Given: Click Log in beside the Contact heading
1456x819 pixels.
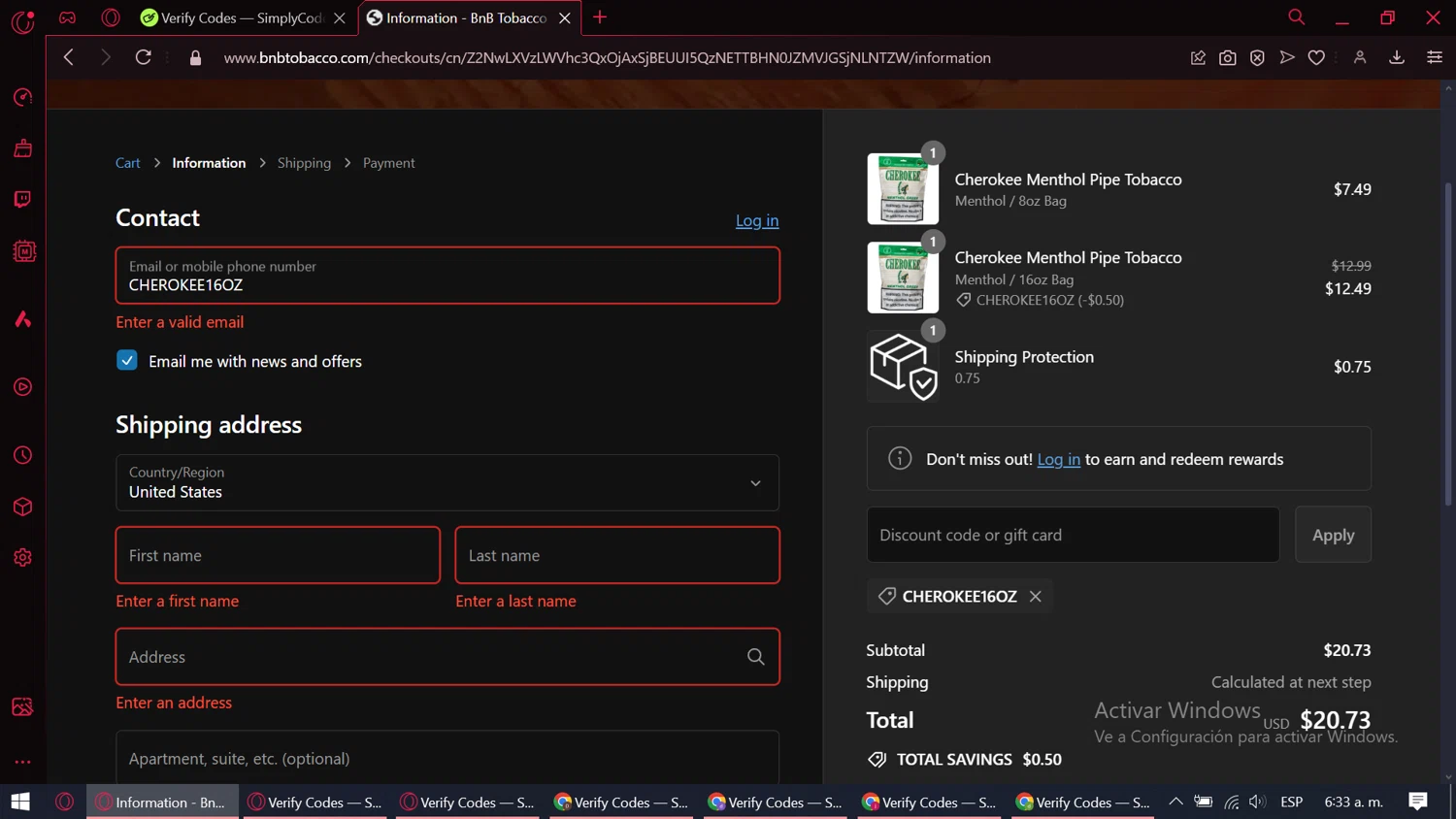Looking at the screenshot, I should (x=757, y=220).
